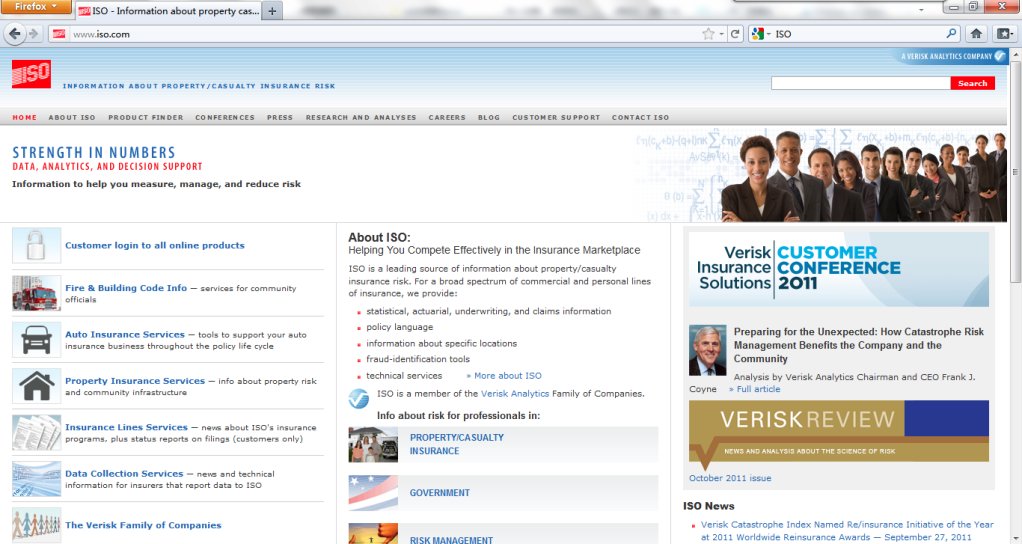Go back to the previous page

(14, 34)
